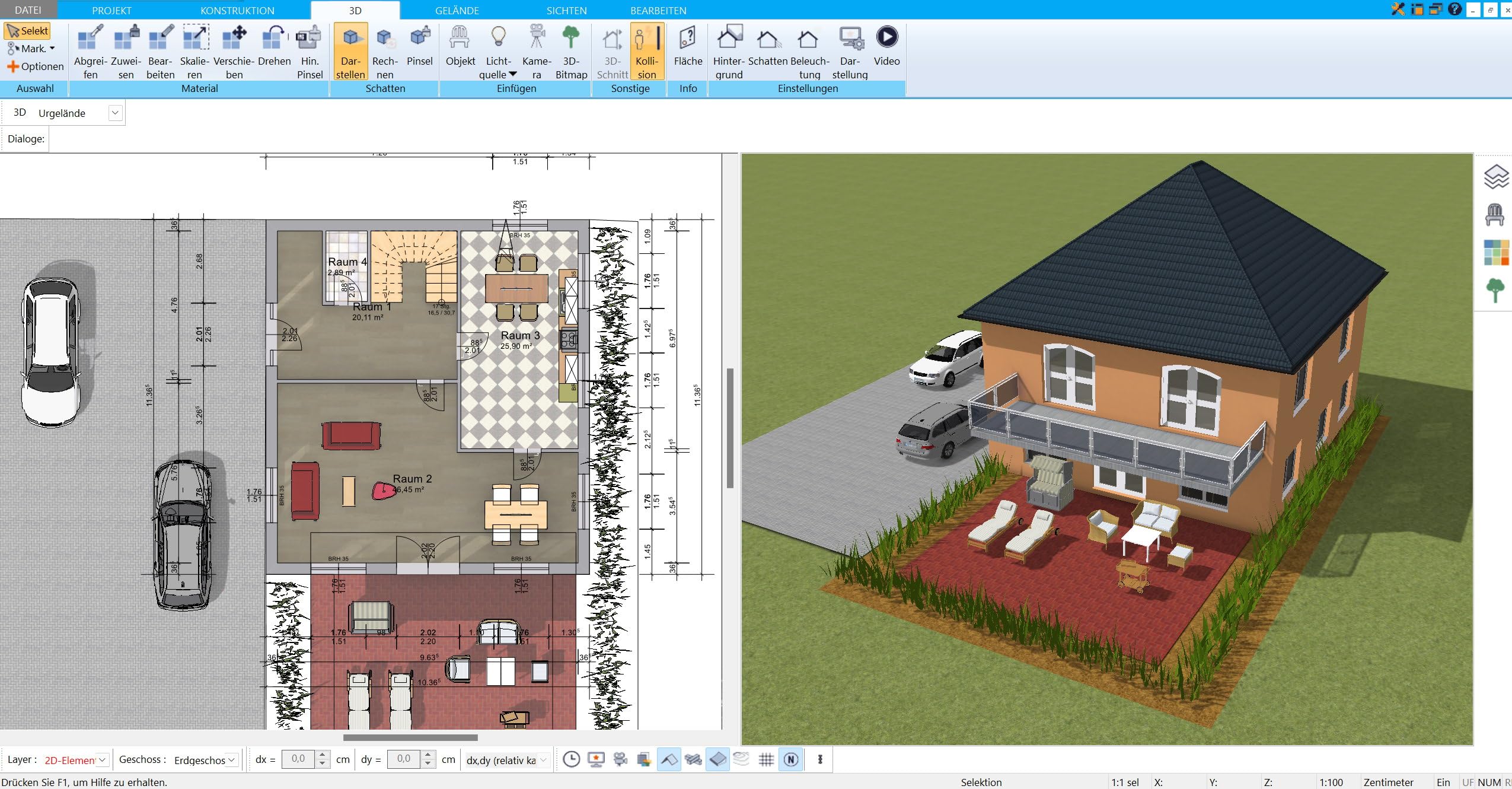
Task: Toggle the floor slab visibility icon
Action: point(717,759)
